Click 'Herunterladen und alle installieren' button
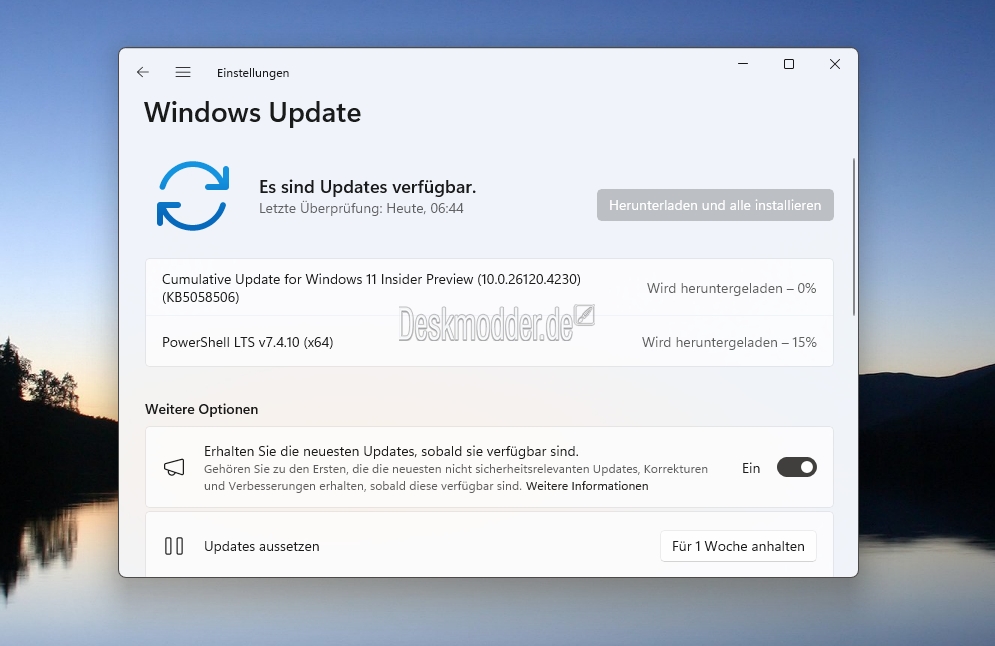995x646 pixels. (x=715, y=205)
